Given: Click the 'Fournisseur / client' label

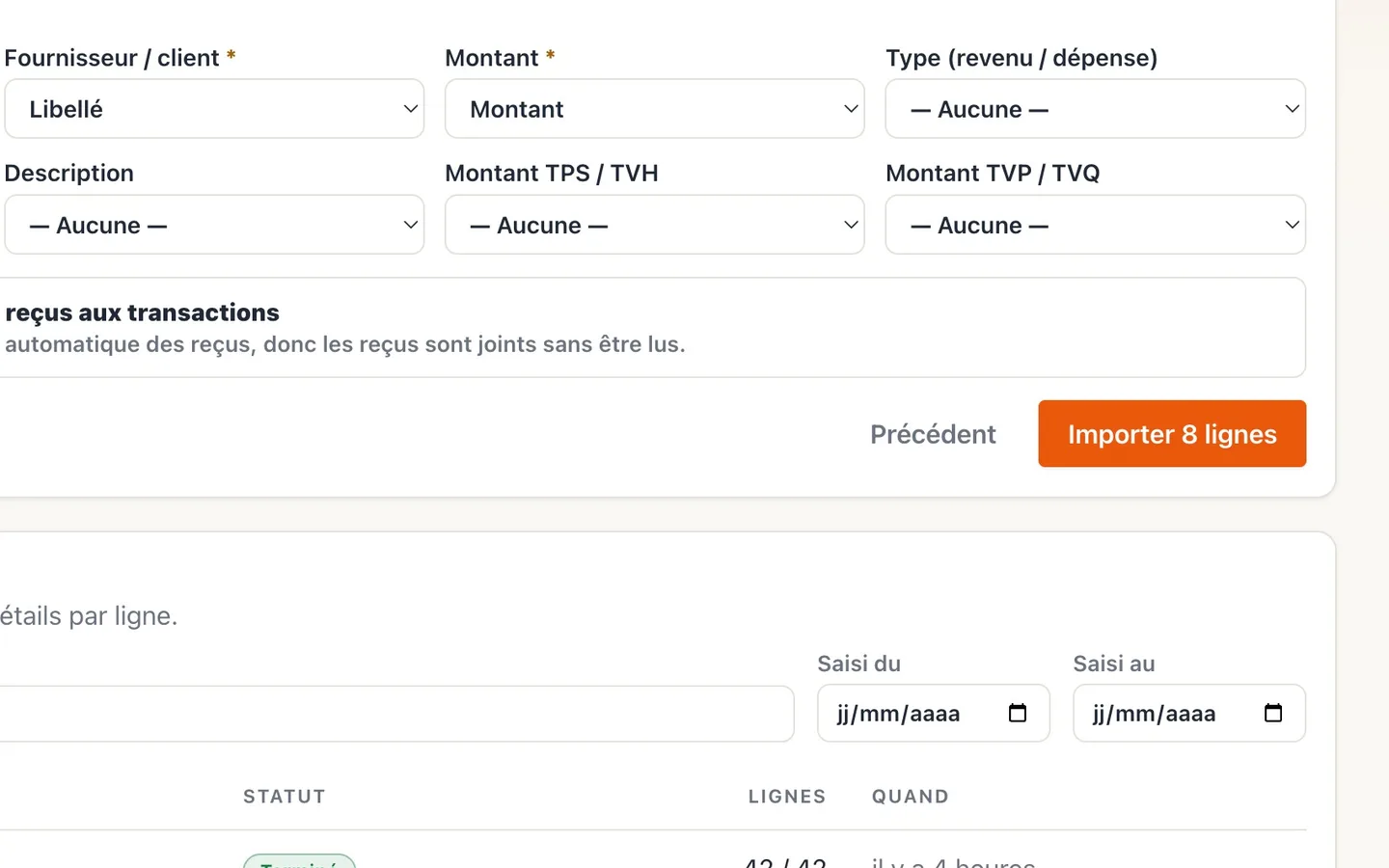Looking at the screenshot, I should (x=112, y=58).
